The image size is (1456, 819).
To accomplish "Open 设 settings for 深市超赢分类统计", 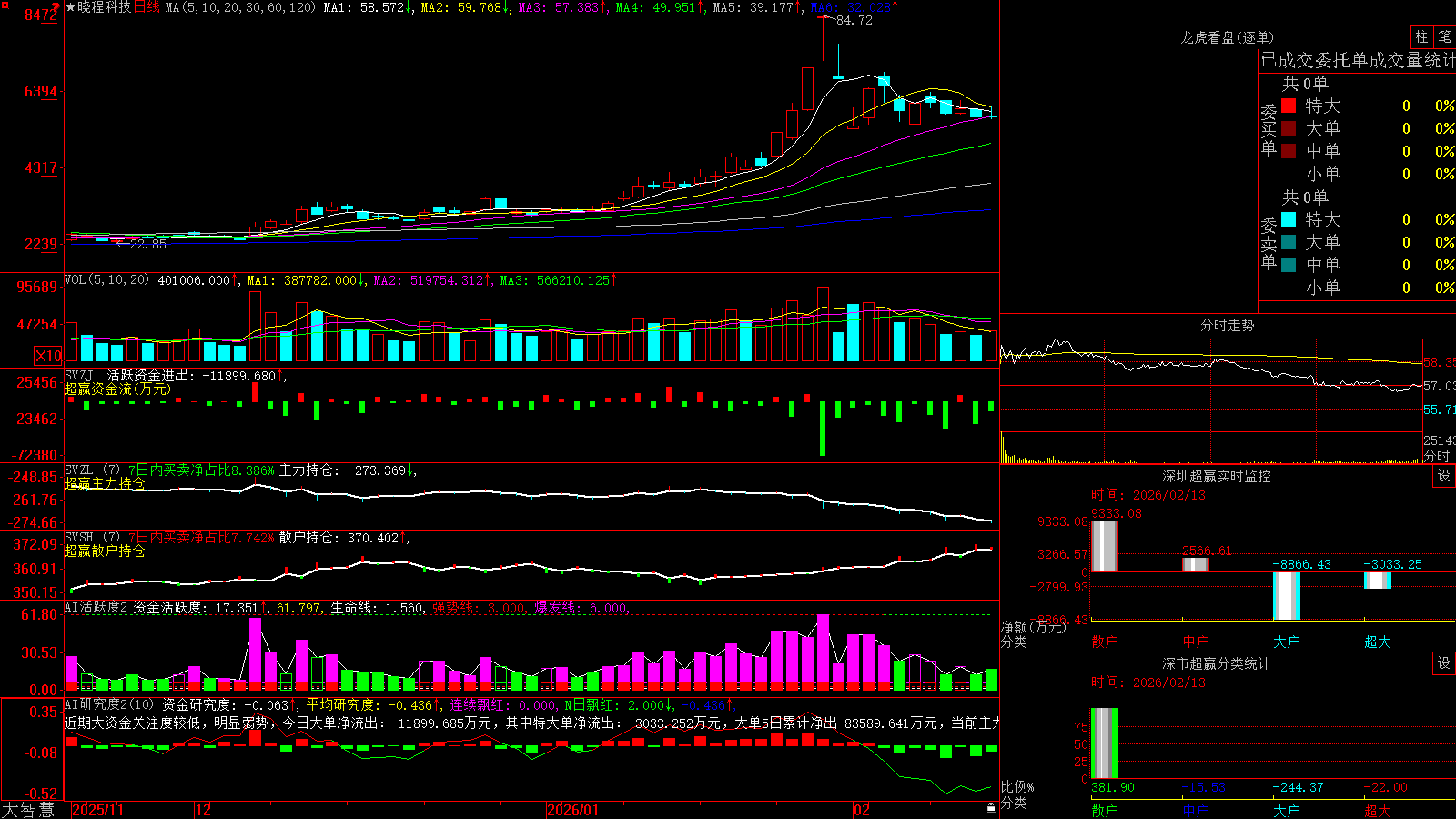I will tap(1444, 663).
